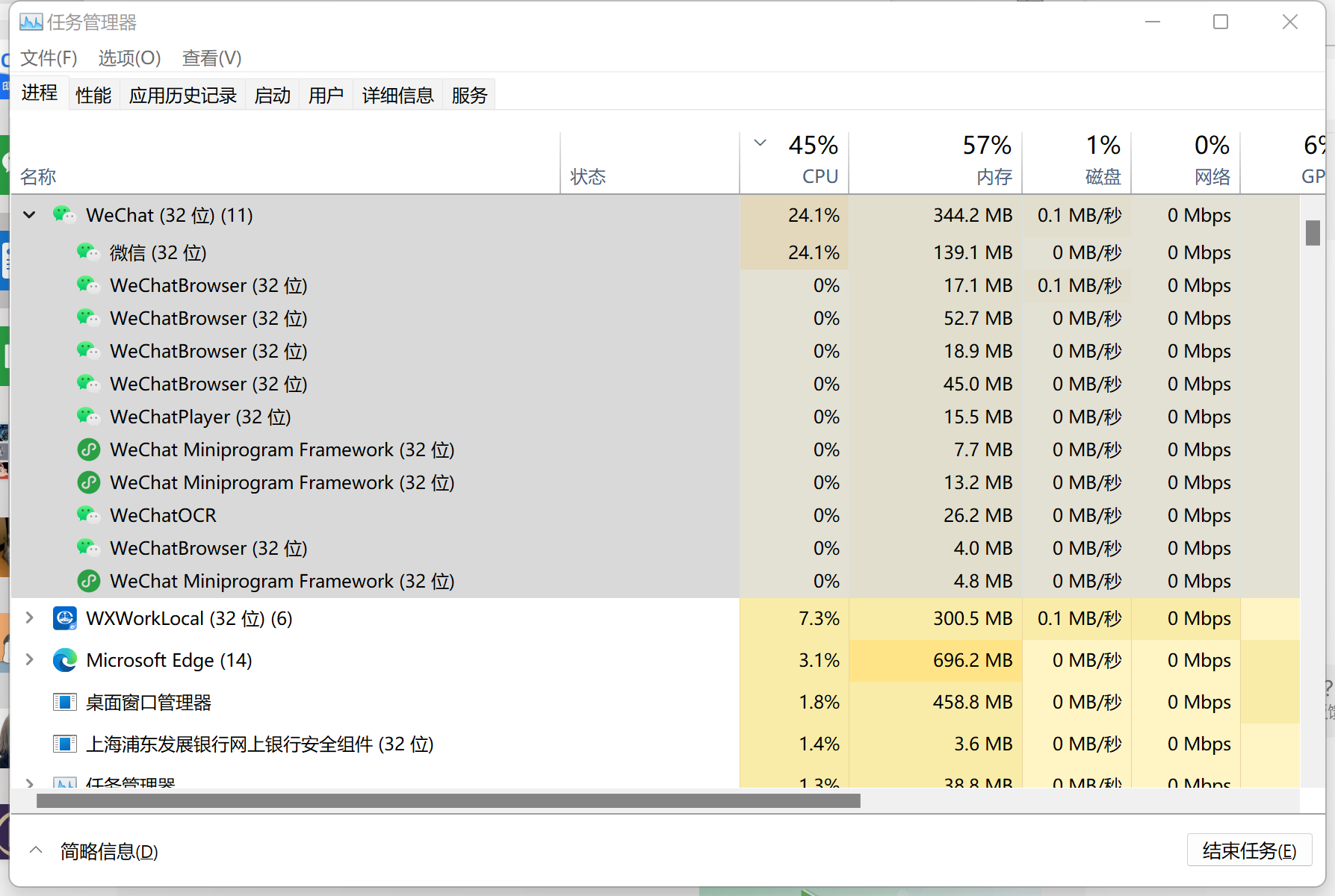
Task: Open the 服务 tab
Action: [469, 96]
